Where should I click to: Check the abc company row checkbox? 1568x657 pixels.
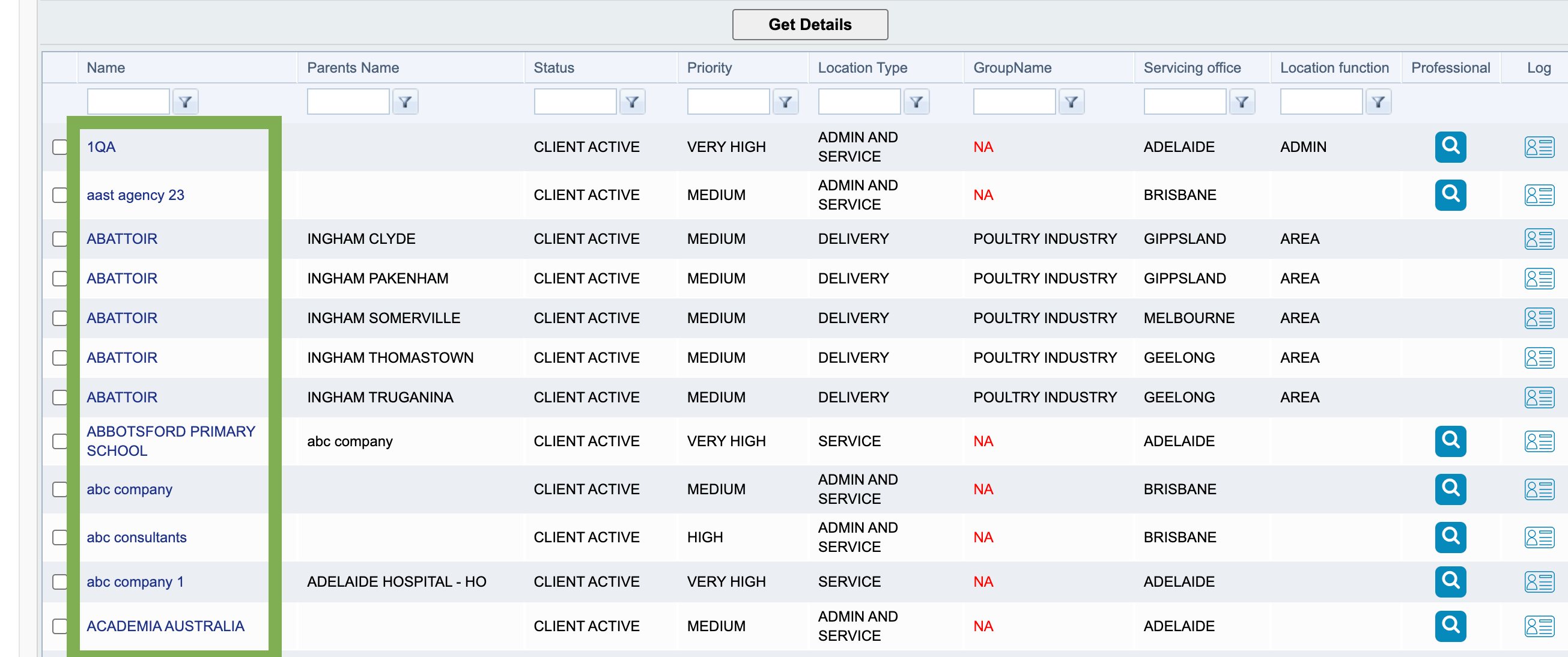tap(59, 488)
